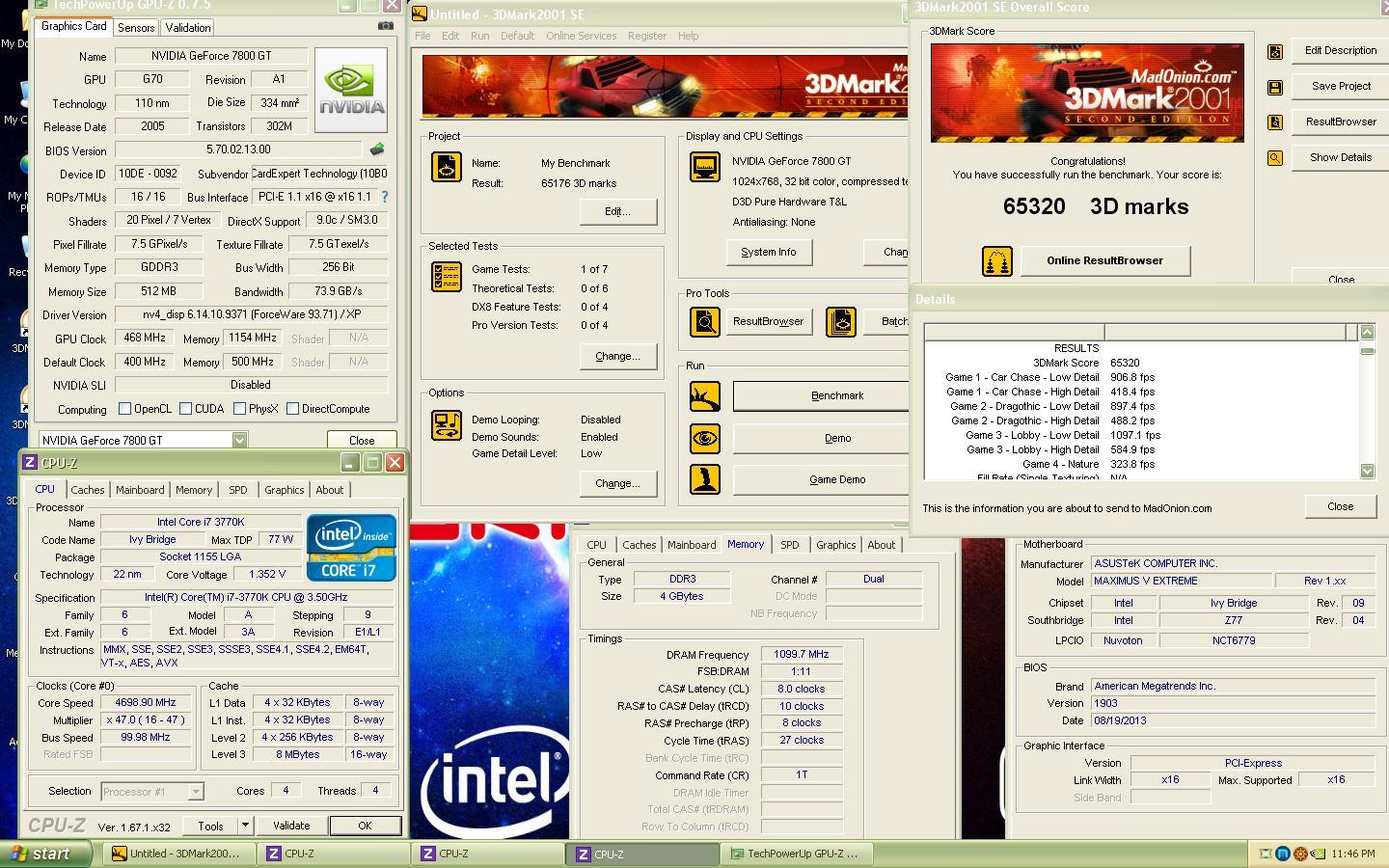Click the Online ResultBrowser button
Screen dimensions: 1389x868
pos(1104,260)
